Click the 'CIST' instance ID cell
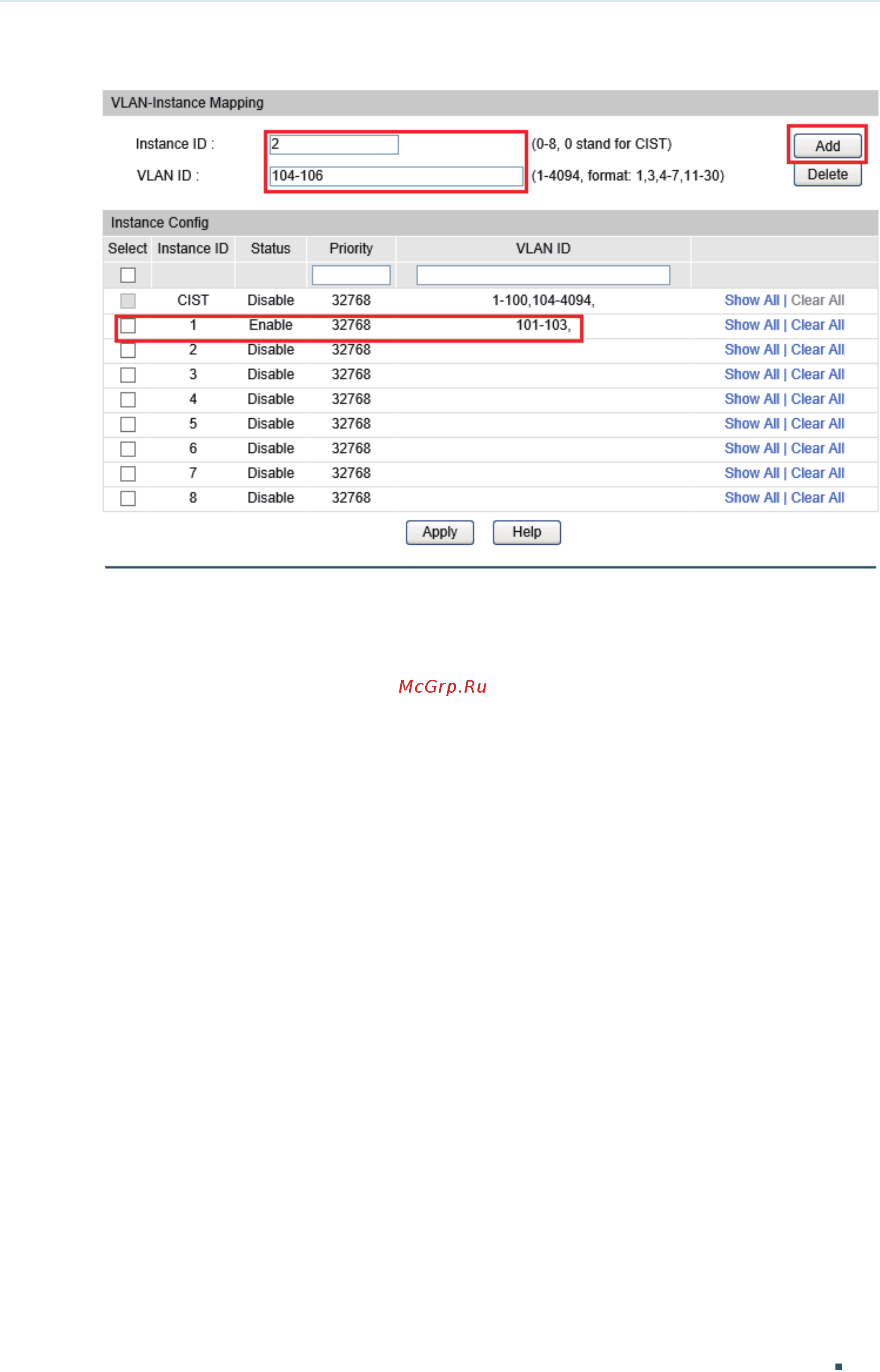Image resolution: width=880 pixels, height=1372 pixels. click(193, 300)
